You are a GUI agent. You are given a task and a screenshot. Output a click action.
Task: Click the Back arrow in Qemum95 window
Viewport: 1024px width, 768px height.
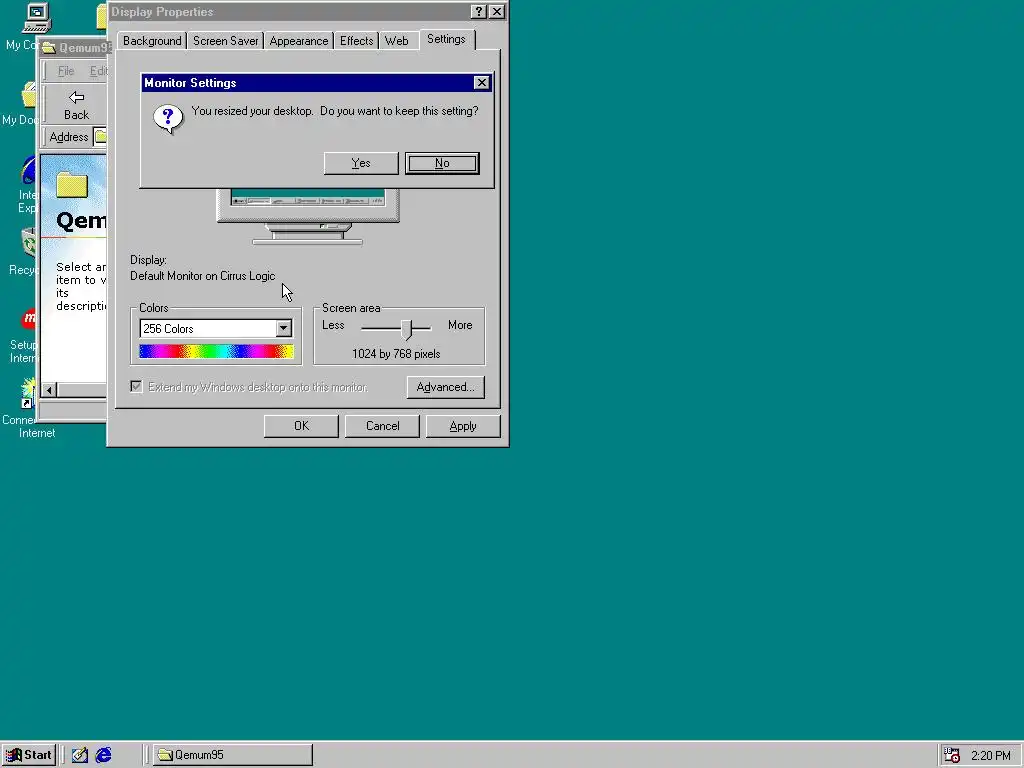pos(76,105)
